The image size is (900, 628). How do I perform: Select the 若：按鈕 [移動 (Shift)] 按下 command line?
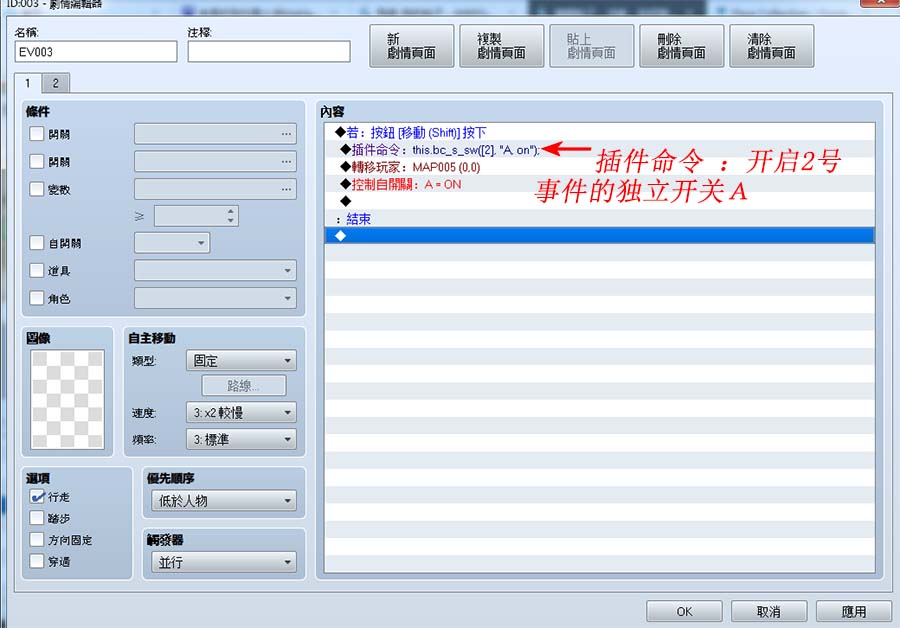599,133
